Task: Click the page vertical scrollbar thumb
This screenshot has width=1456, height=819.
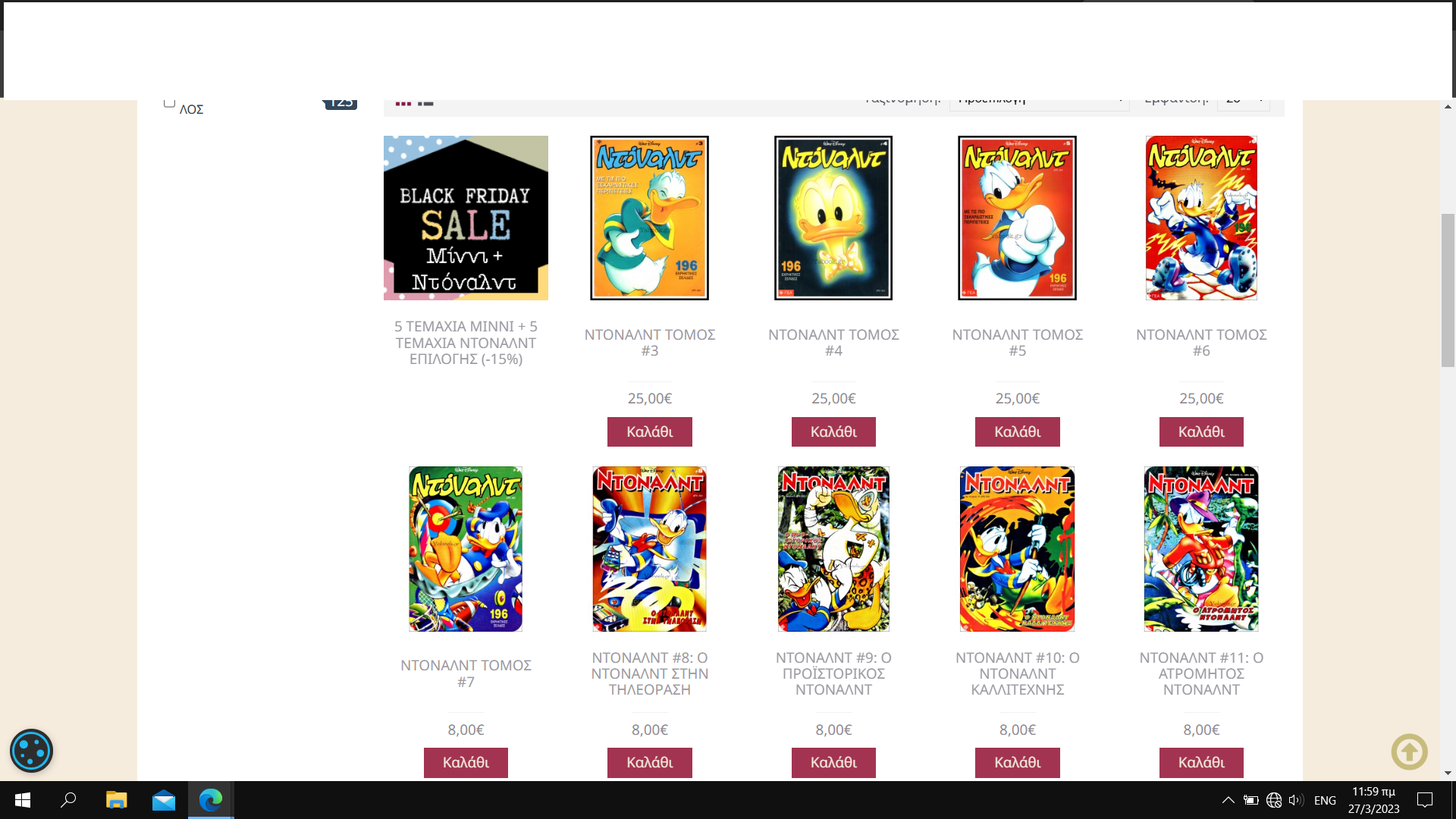Action: pos(1448,290)
